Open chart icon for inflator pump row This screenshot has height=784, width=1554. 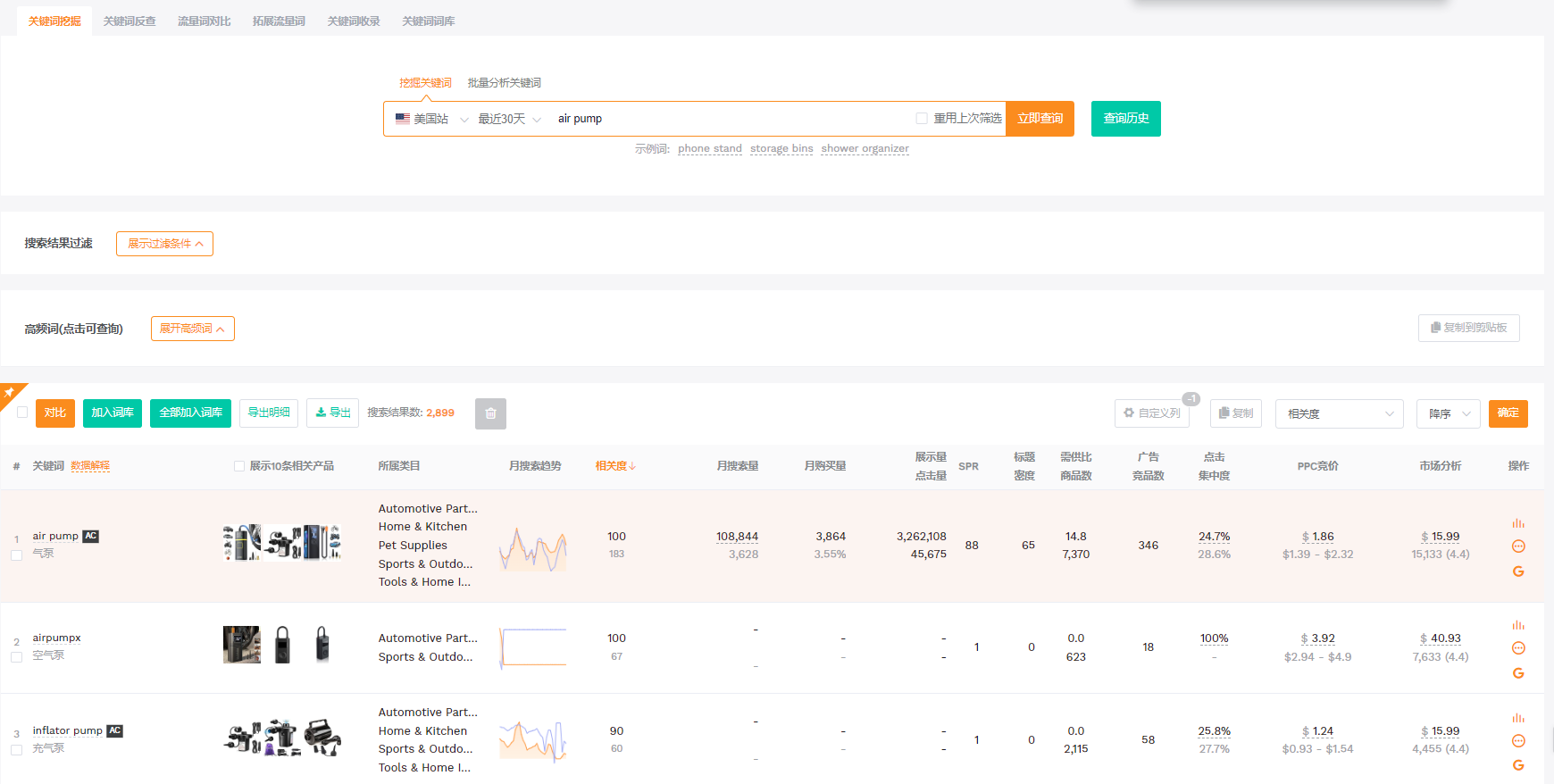[x=1518, y=718]
